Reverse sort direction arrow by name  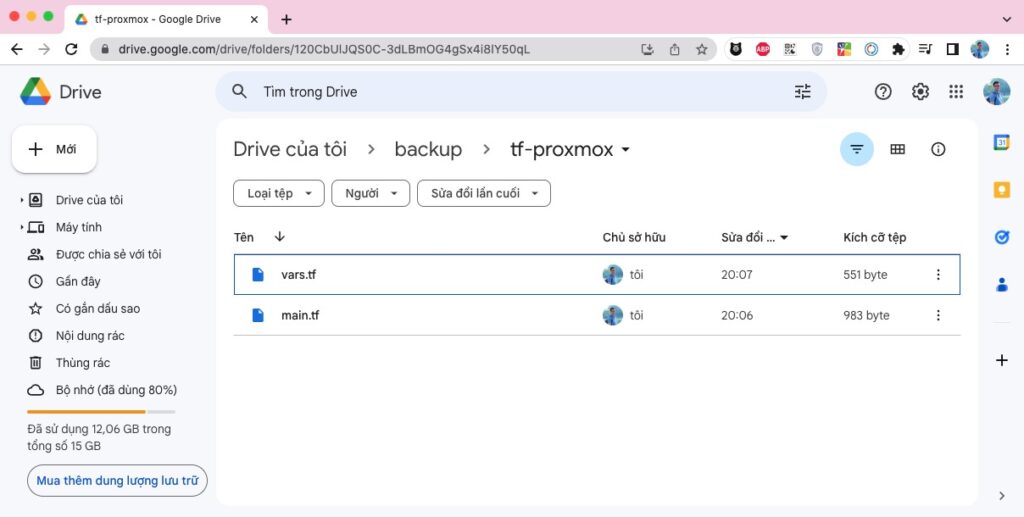(280, 237)
